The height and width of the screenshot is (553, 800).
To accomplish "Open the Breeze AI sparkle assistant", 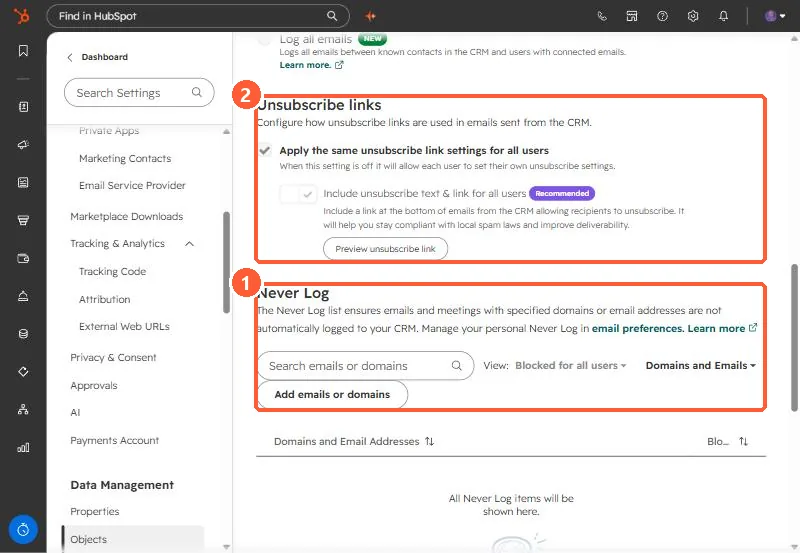I will coord(371,16).
